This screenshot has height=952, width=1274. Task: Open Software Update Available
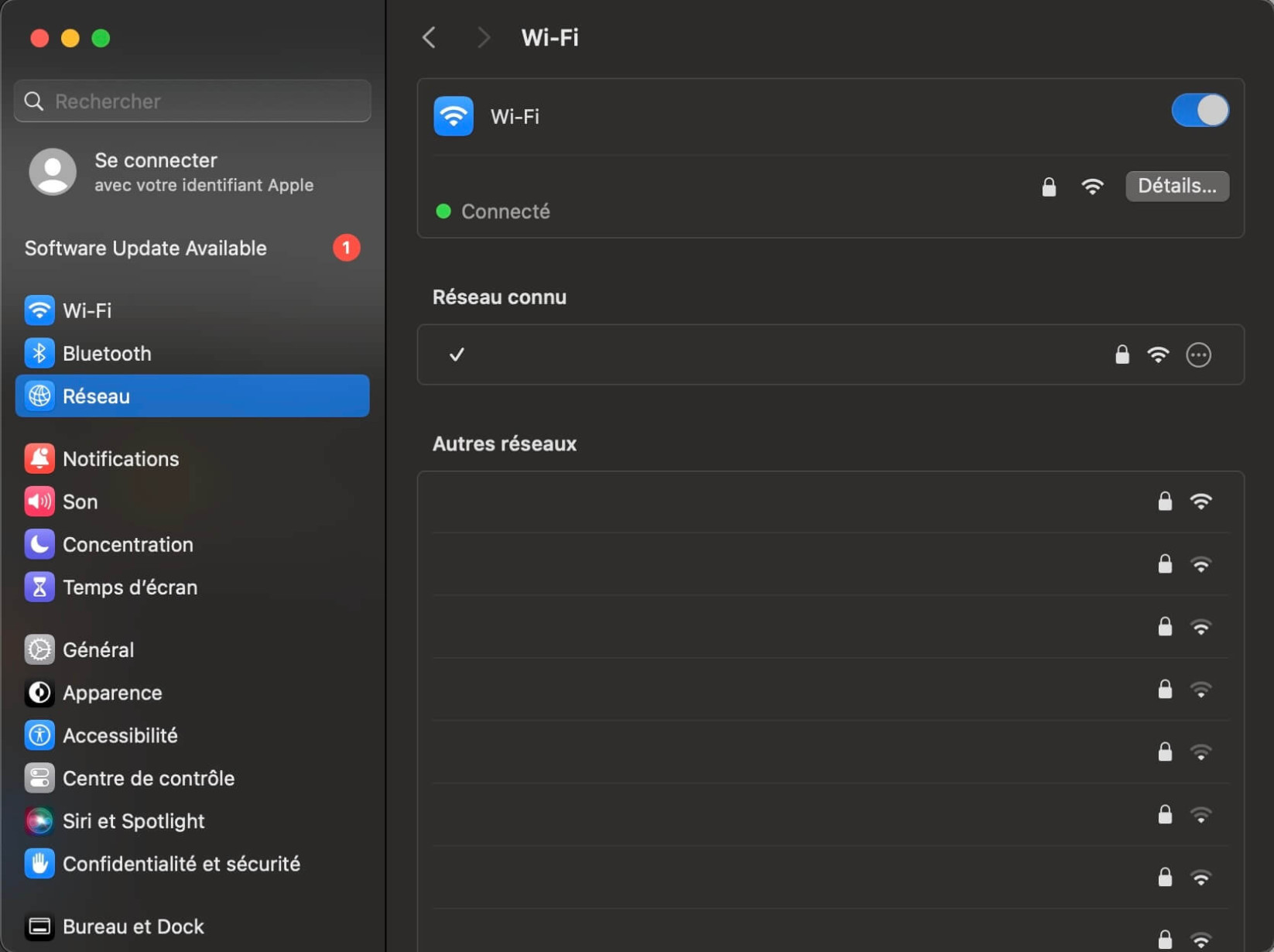(x=192, y=248)
